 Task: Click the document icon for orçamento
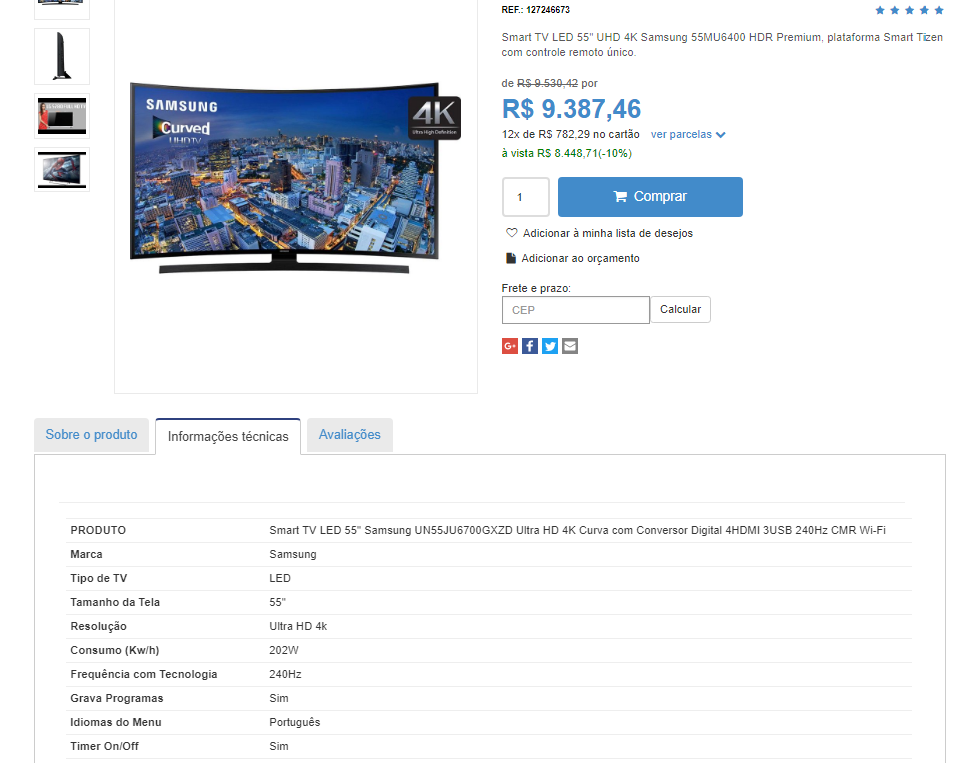[511, 258]
